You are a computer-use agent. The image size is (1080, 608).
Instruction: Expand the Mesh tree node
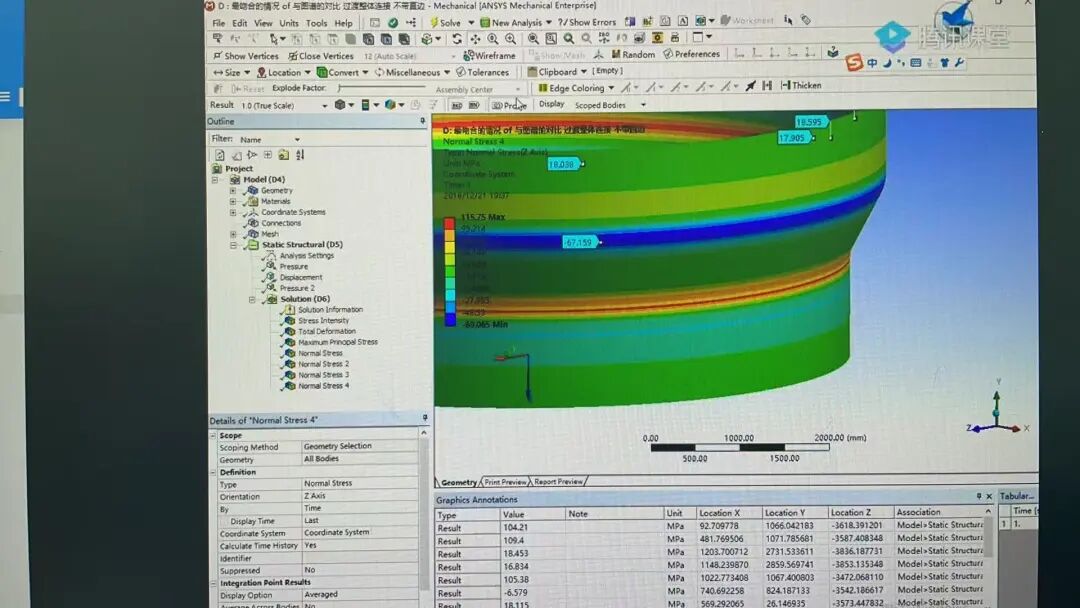click(x=233, y=234)
